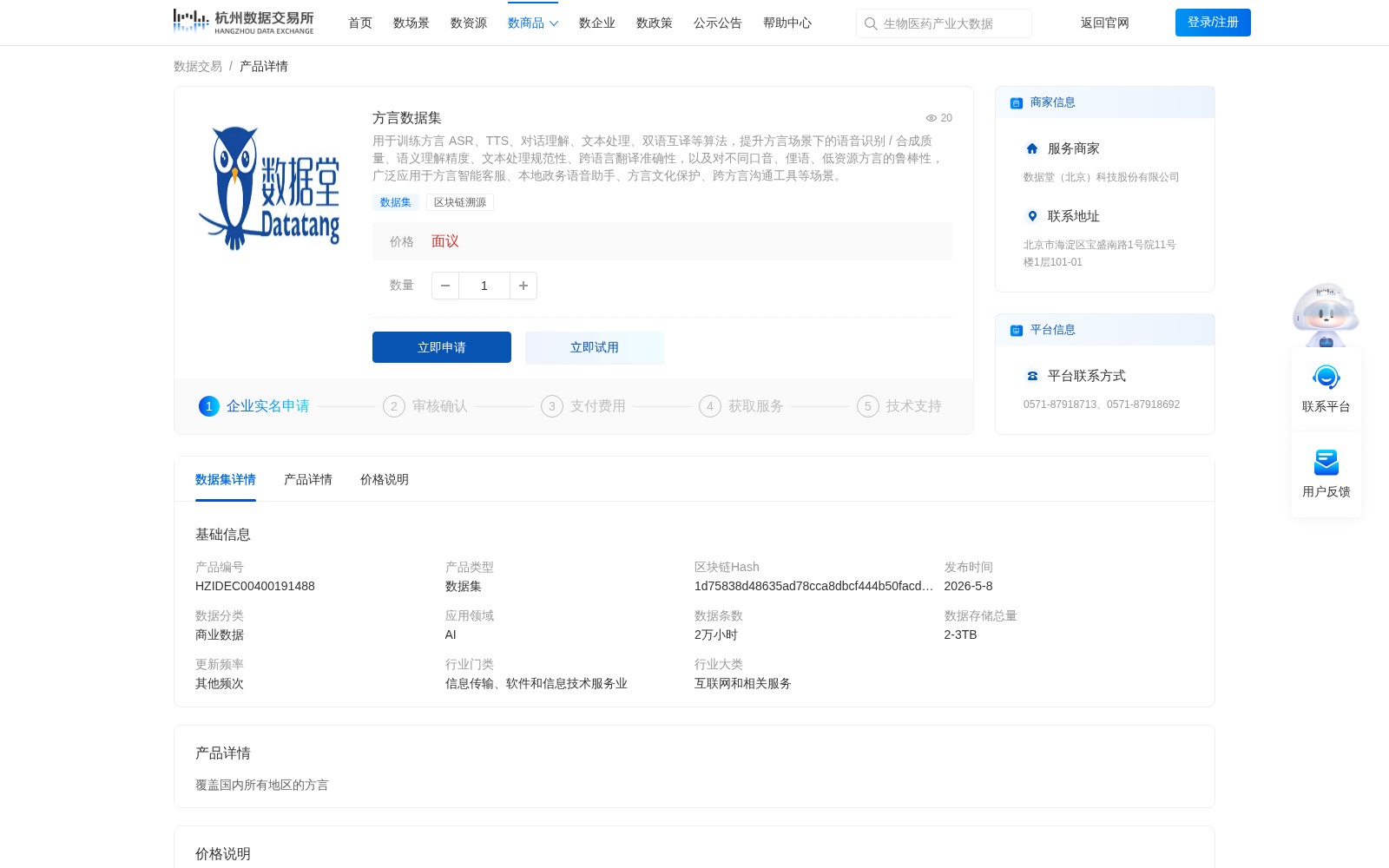Click merchant name 数据堂（北京）科技股份有限公司
The width and height of the screenshot is (1389, 868).
point(1101,177)
